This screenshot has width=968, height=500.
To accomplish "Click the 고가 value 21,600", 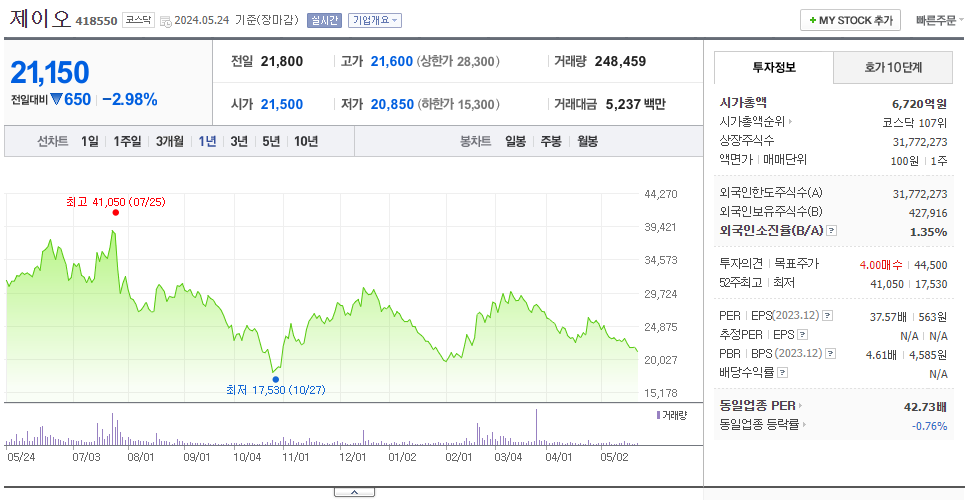I will [x=391, y=61].
